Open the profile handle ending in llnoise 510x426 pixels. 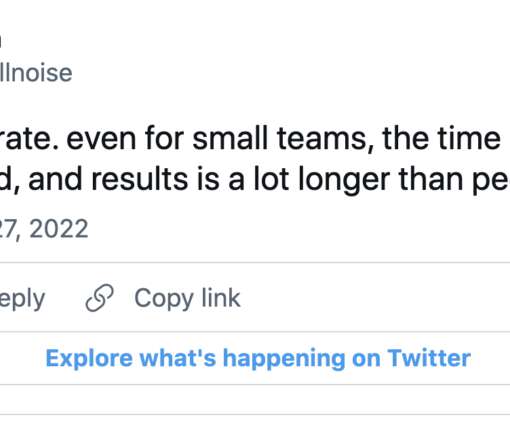pyautogui.click(x=36, y=73)
